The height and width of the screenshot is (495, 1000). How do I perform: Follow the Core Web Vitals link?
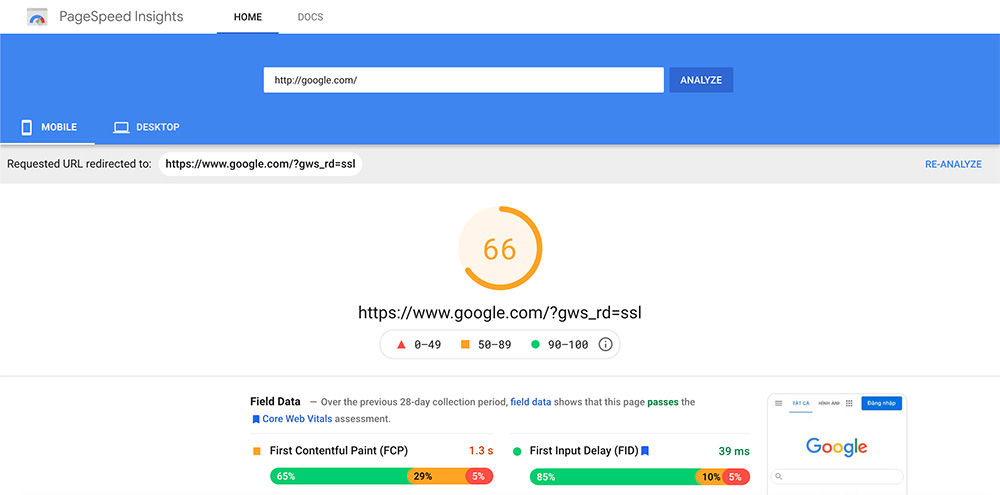click(298, 419)
